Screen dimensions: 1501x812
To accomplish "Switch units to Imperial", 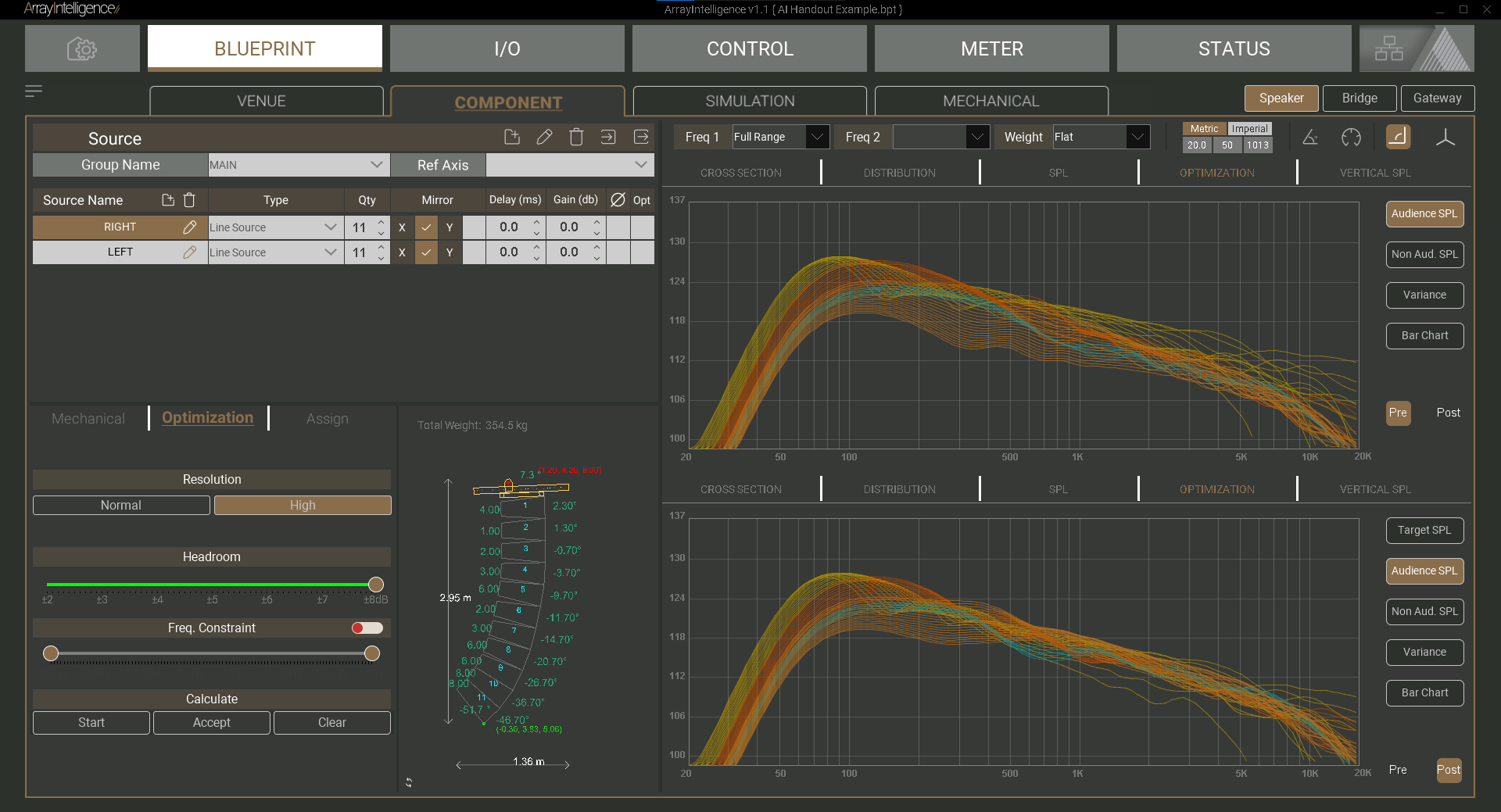I will pyautogui.click(x=1249, y=129).
